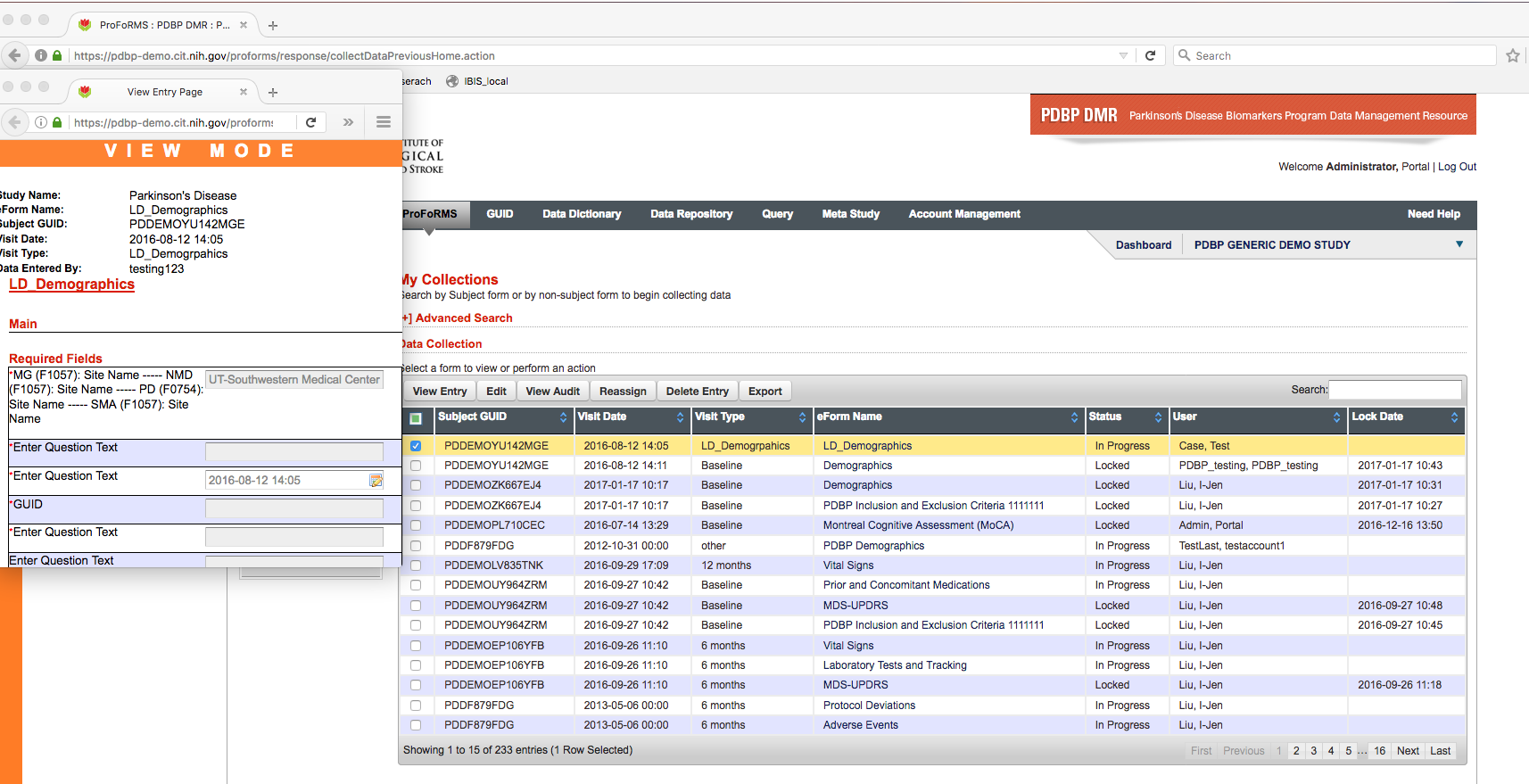Click the search magnifier icon in browser search box

[x=1185, y=55]
